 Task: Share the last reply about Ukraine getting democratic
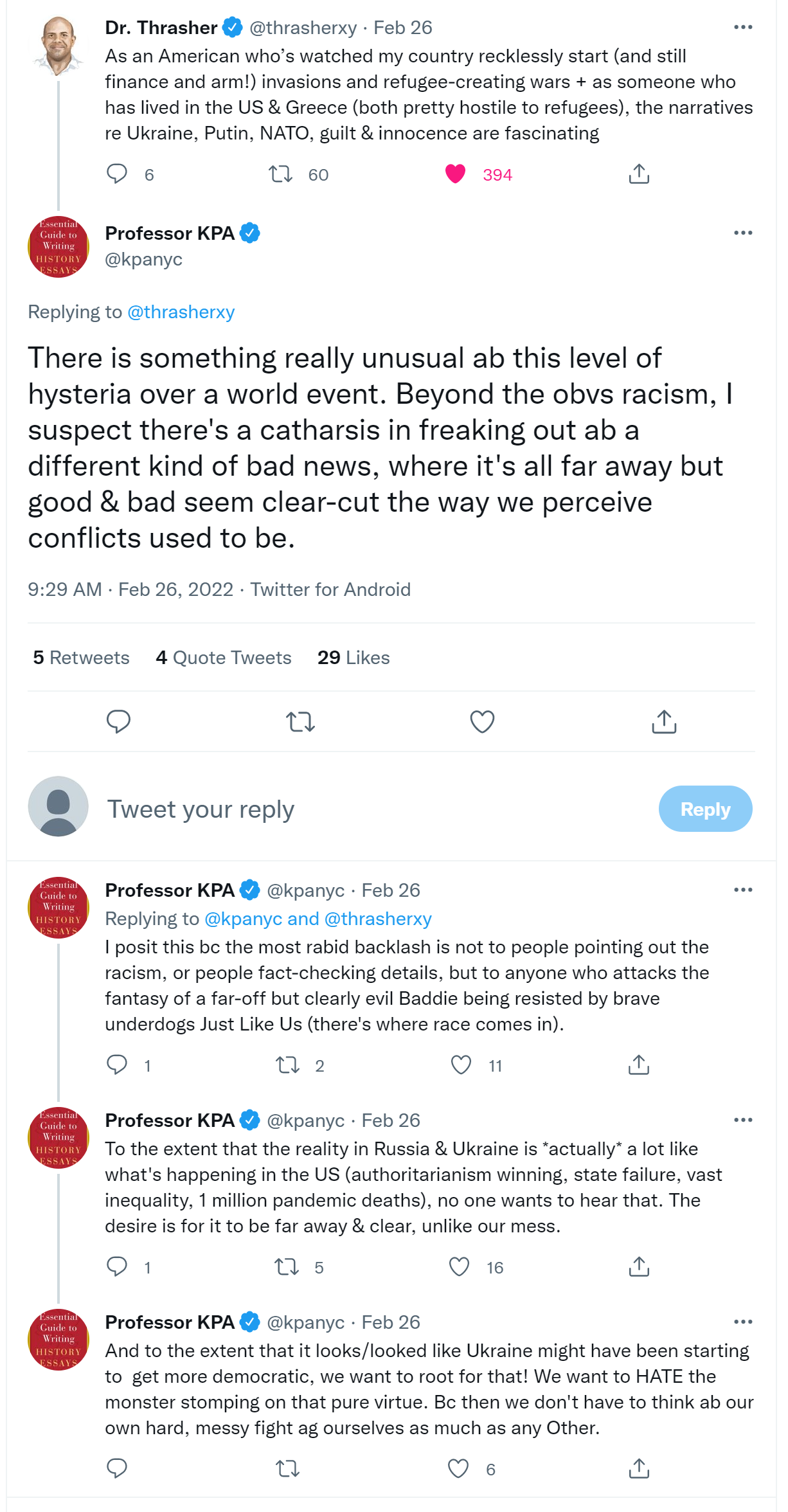(x=639, y=1469)
